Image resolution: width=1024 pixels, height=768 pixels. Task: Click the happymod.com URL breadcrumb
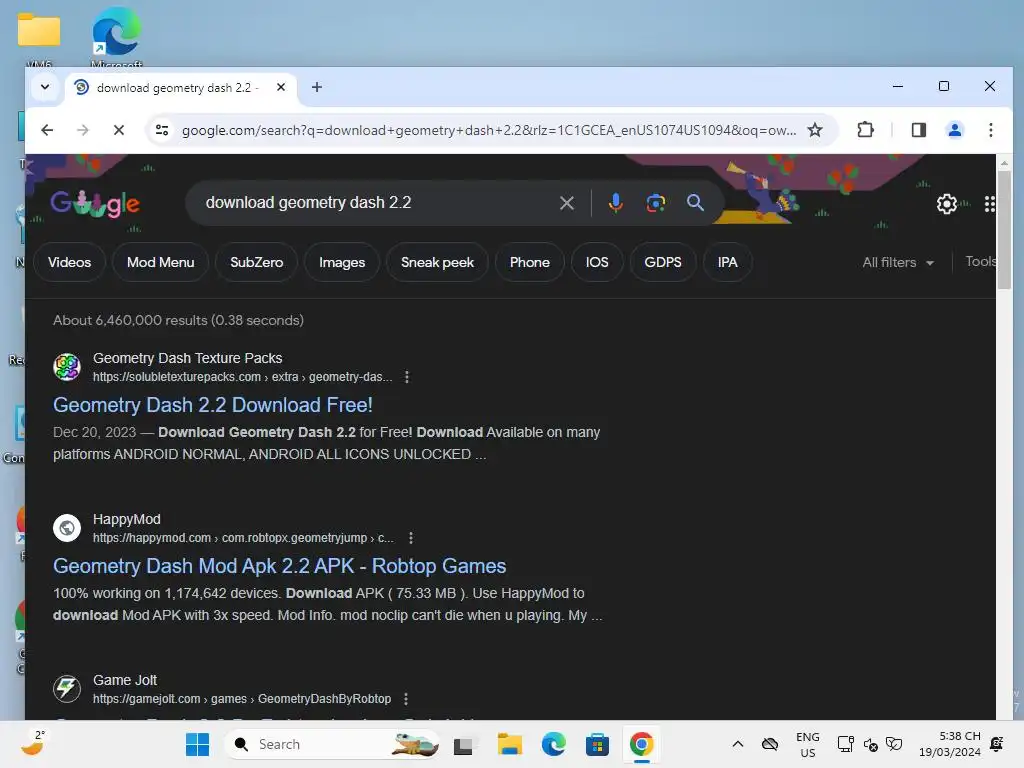[243, 538]
